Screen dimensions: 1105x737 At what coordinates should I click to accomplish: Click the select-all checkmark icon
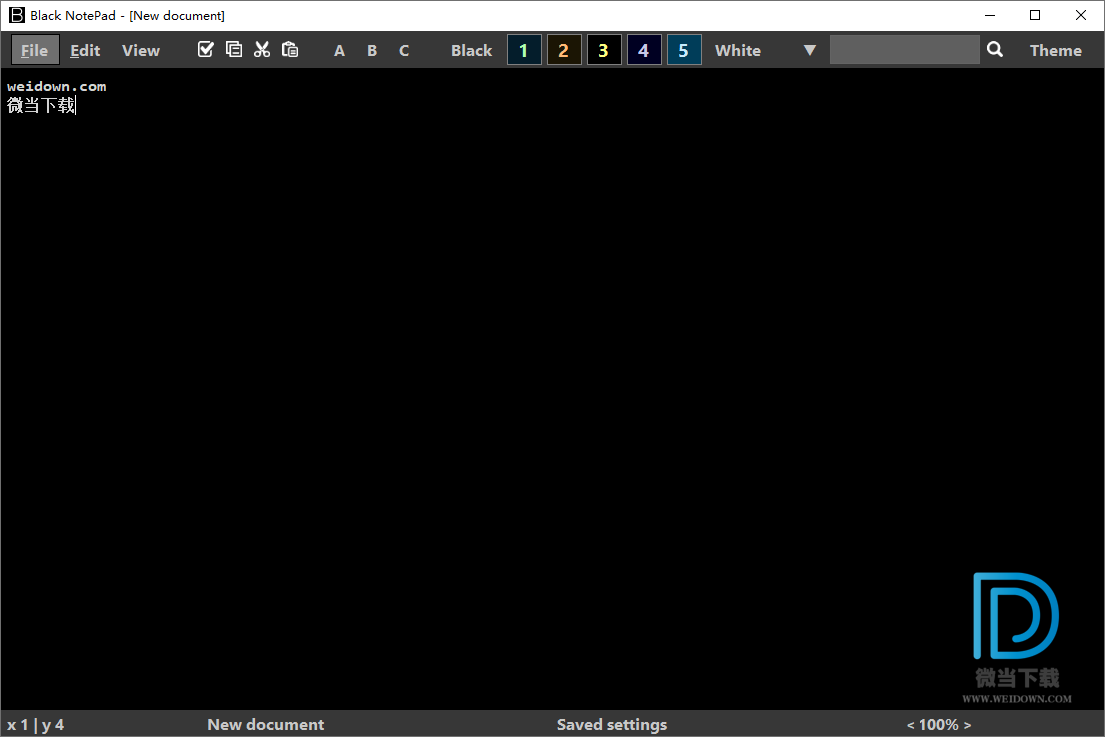point(205,49)
